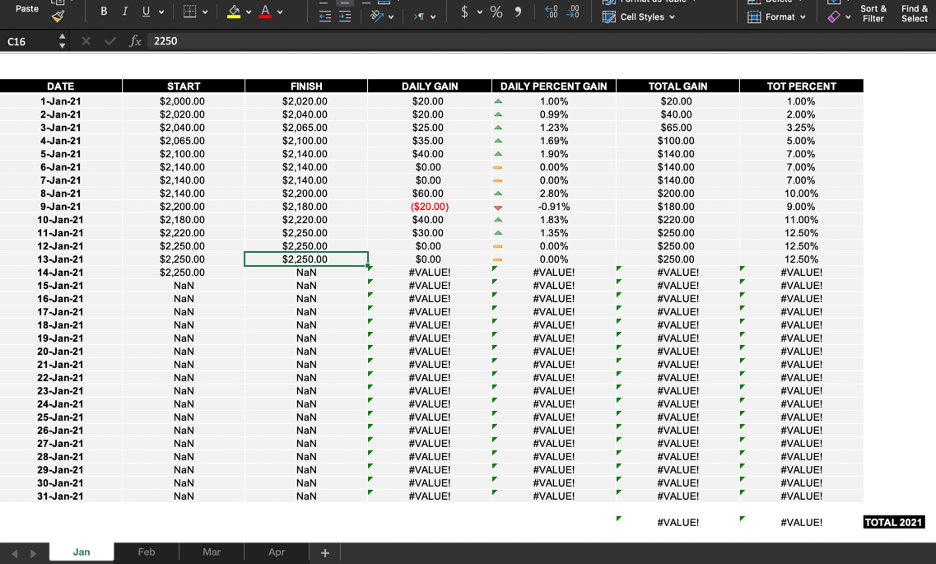936x564 pixels.
Task: Select the DATE column header cell
Action: click(61, 86)
